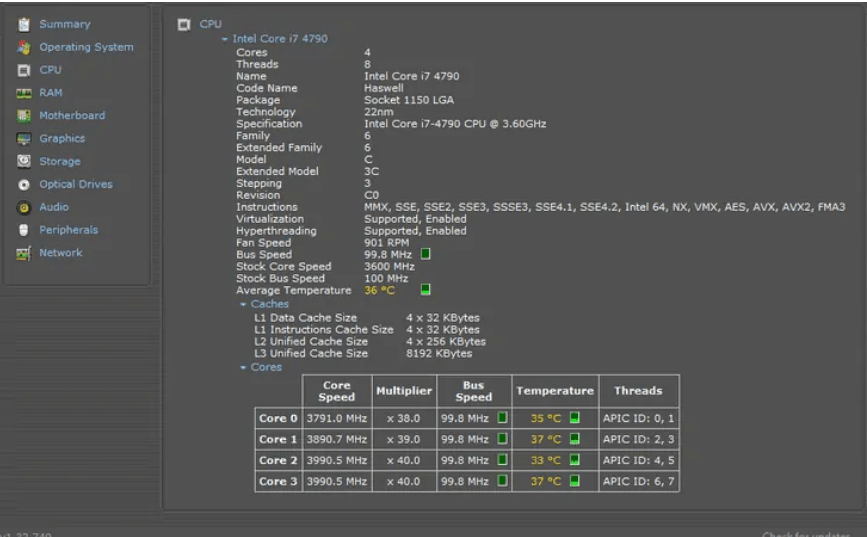Click Core 2 bus speed tray icon
Viewport: 867px width, 537px height.
click(502, 460)
